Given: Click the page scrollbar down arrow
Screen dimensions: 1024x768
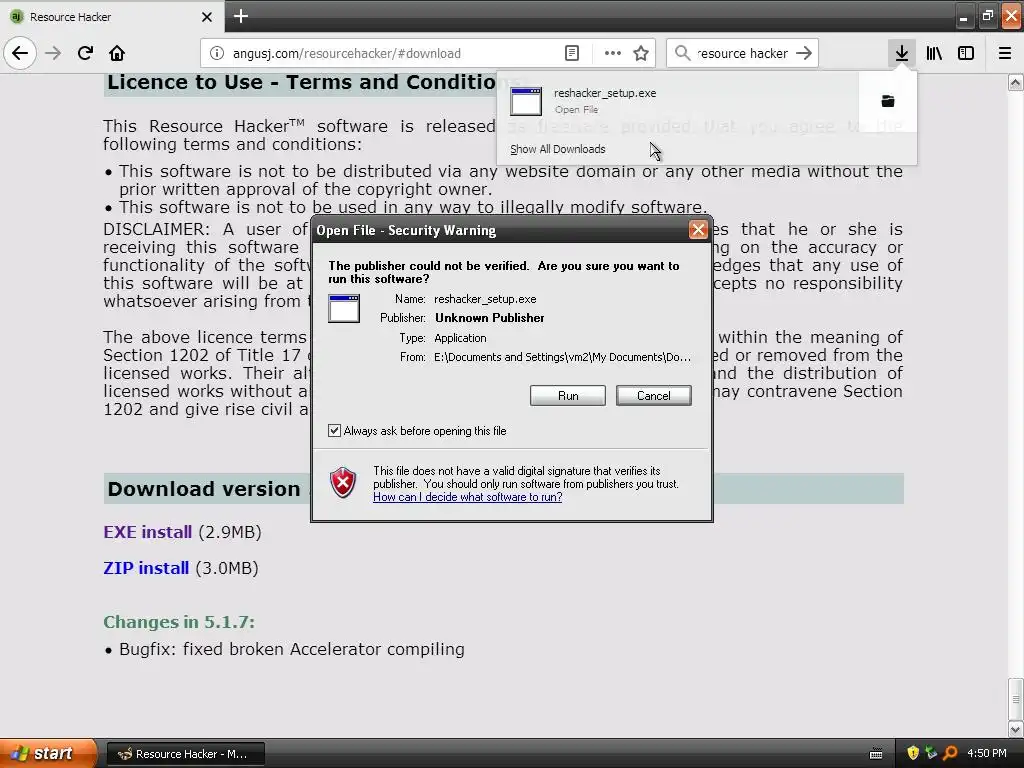Looking at the screenshot, I should point(1016,729).
